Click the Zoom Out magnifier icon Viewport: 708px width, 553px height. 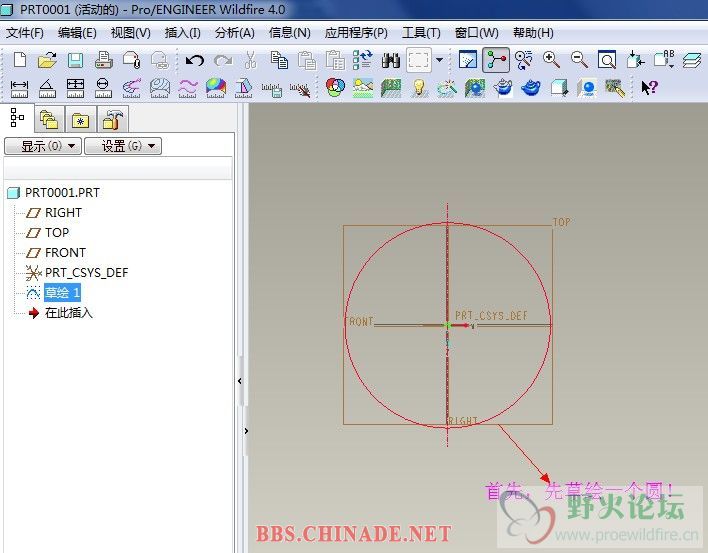(579, 60)
